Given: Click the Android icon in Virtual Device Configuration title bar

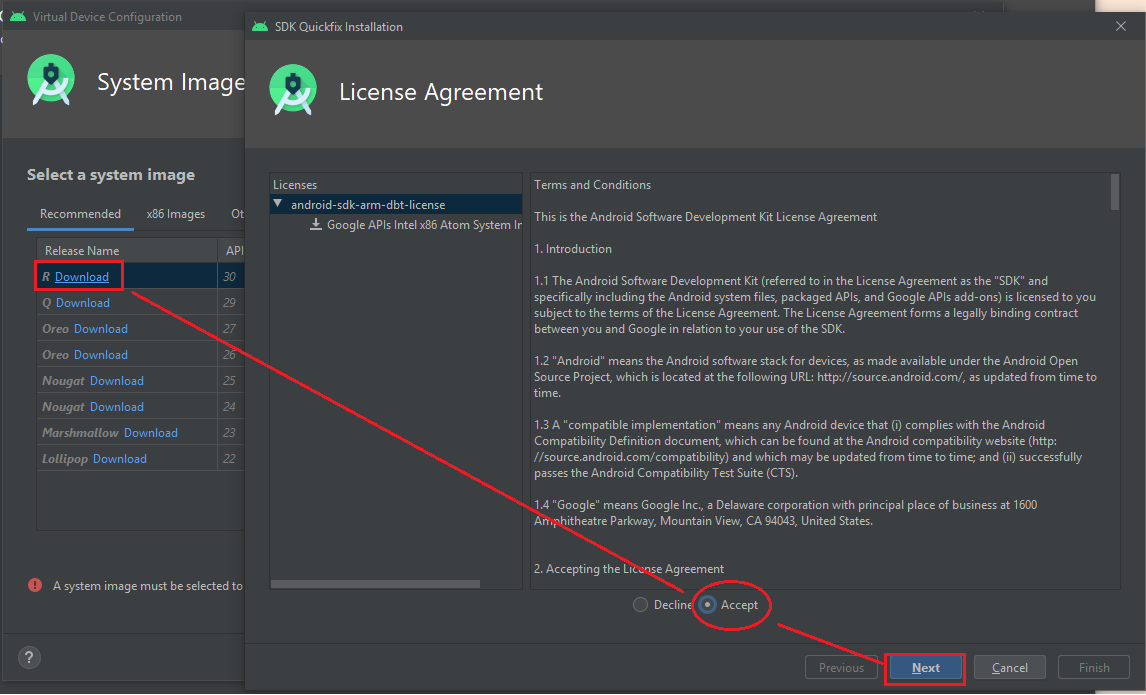Looking at the screenshot, I should (x=18, y=16).
